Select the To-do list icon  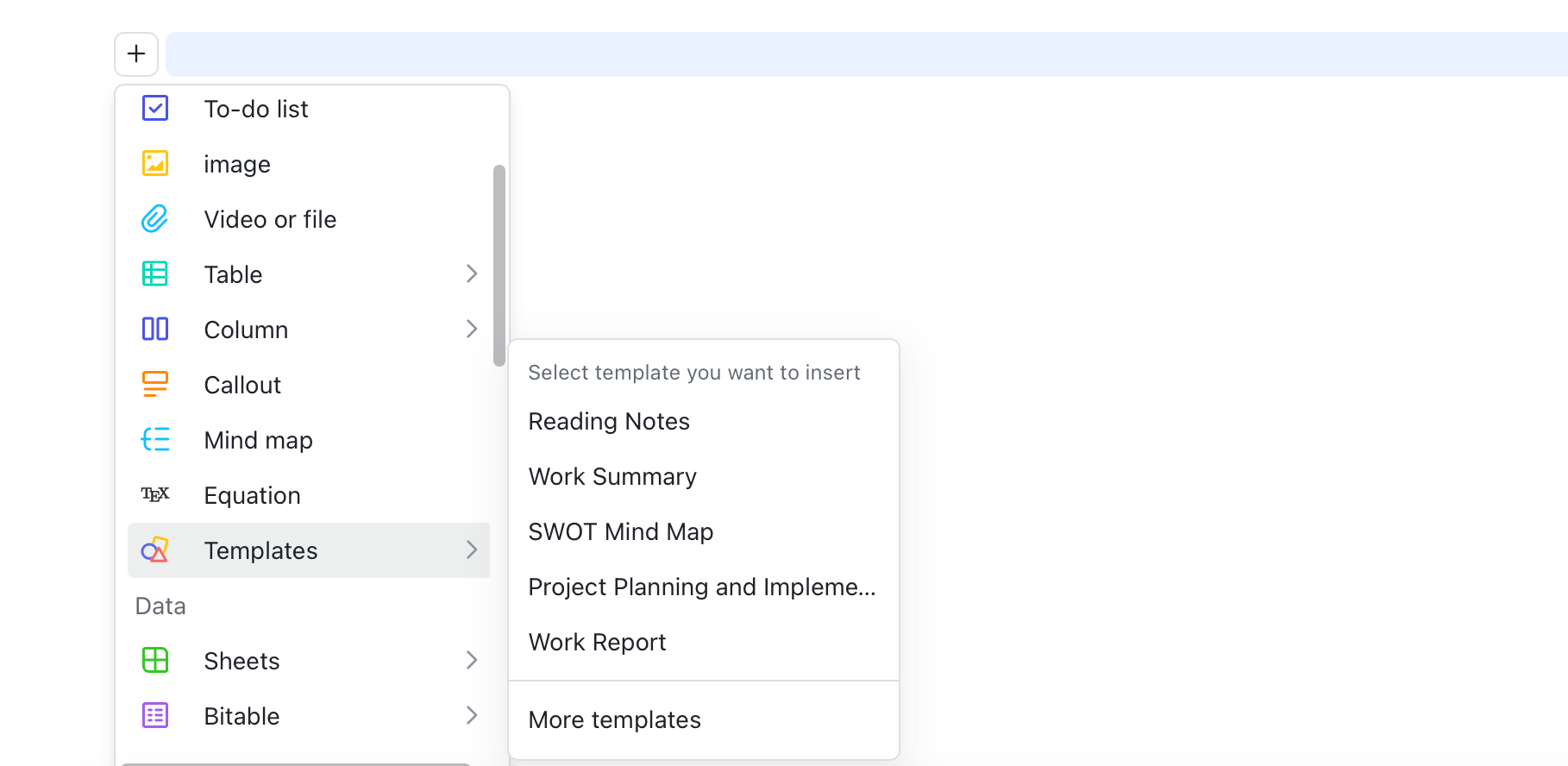coord(155,108)
